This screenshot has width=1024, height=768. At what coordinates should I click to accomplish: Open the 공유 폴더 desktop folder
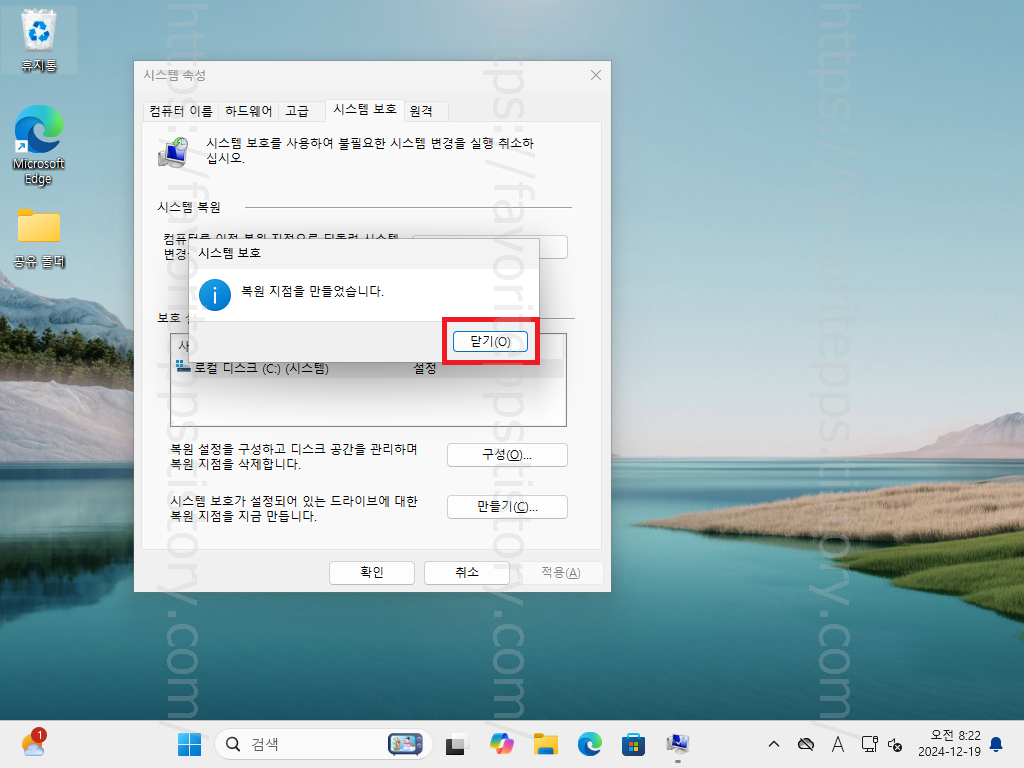click(39, 239)
